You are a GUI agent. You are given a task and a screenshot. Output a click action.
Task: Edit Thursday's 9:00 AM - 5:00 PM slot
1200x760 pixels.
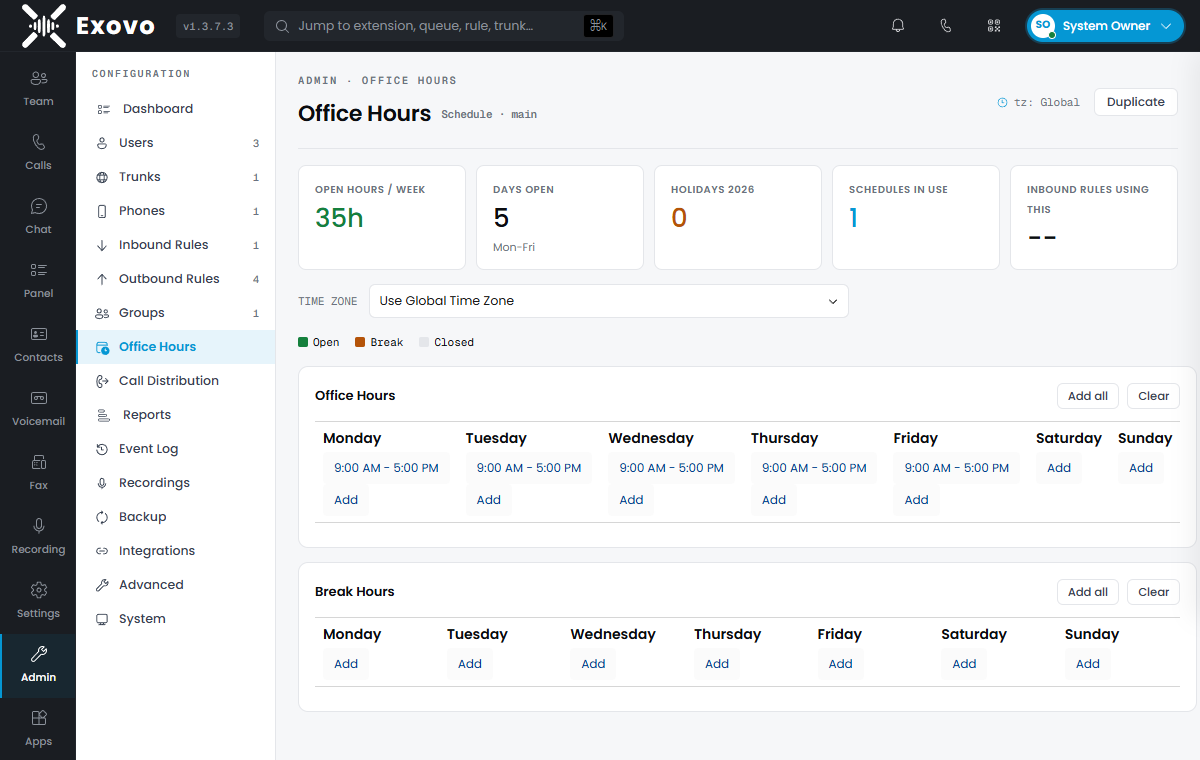[x=814, y=468]
